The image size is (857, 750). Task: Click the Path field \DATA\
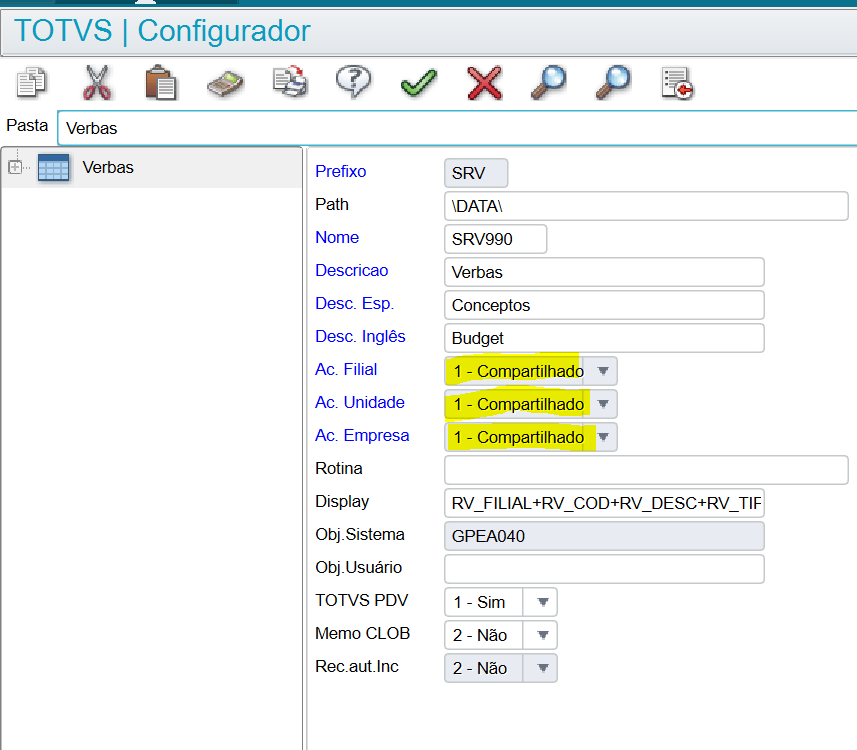point(646,206)
